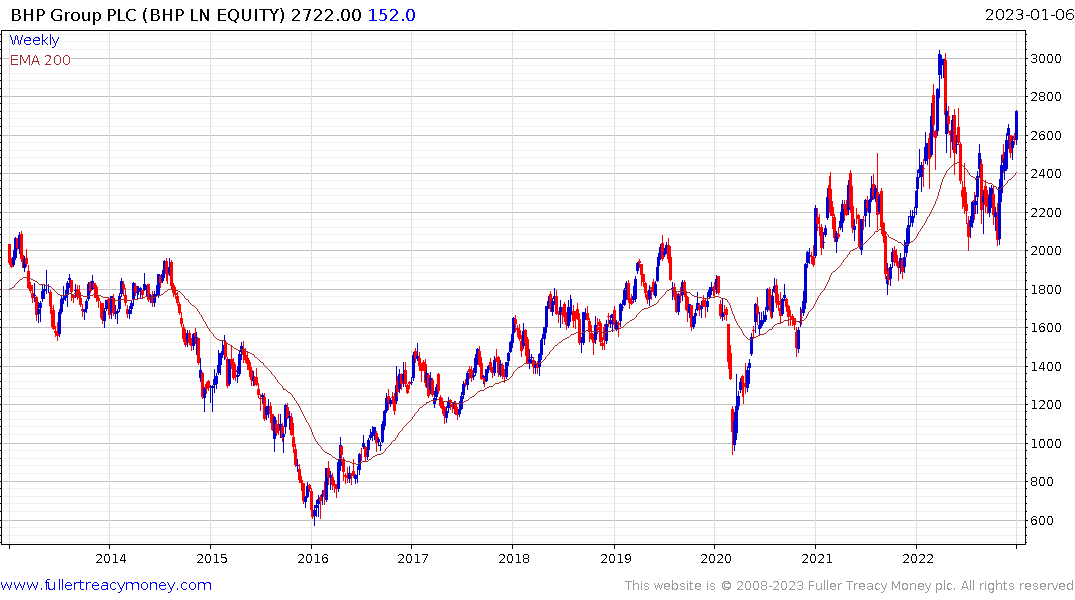Click the early-2016 candlestick low near 600

pyautogui.click(x=314, y=514)
